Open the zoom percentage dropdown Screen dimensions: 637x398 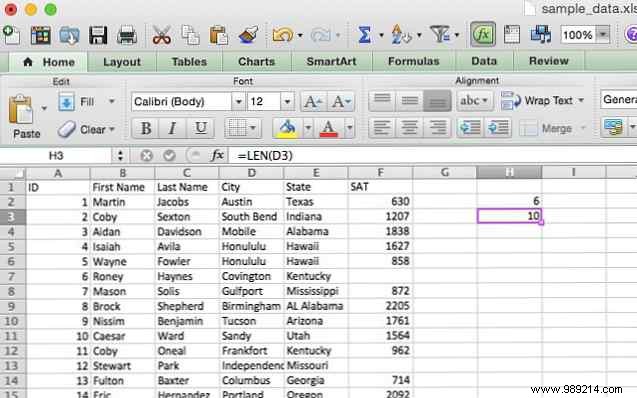[603, 35]
